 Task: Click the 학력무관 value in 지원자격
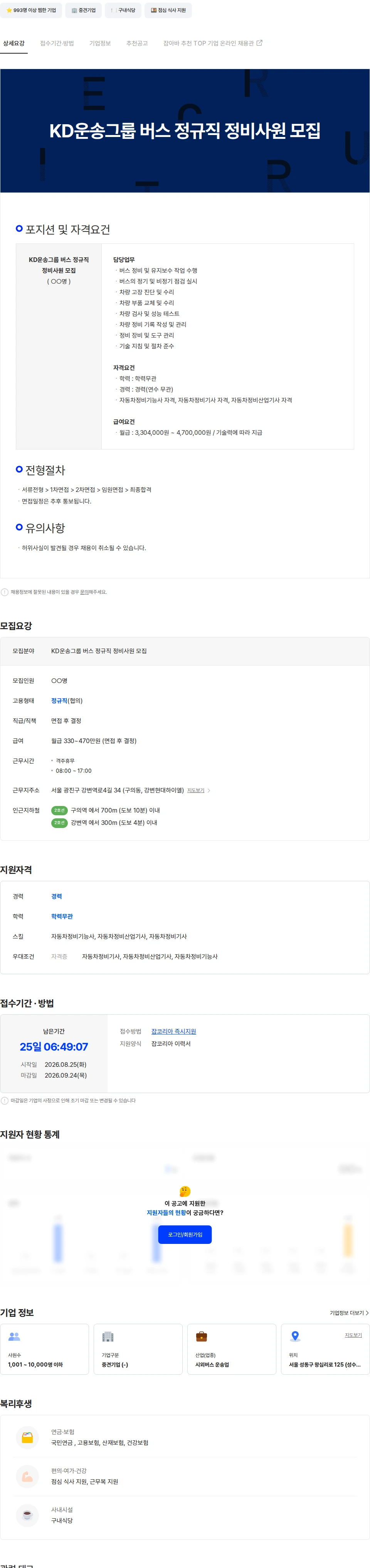pyautogui.click(x=62, y=916)
